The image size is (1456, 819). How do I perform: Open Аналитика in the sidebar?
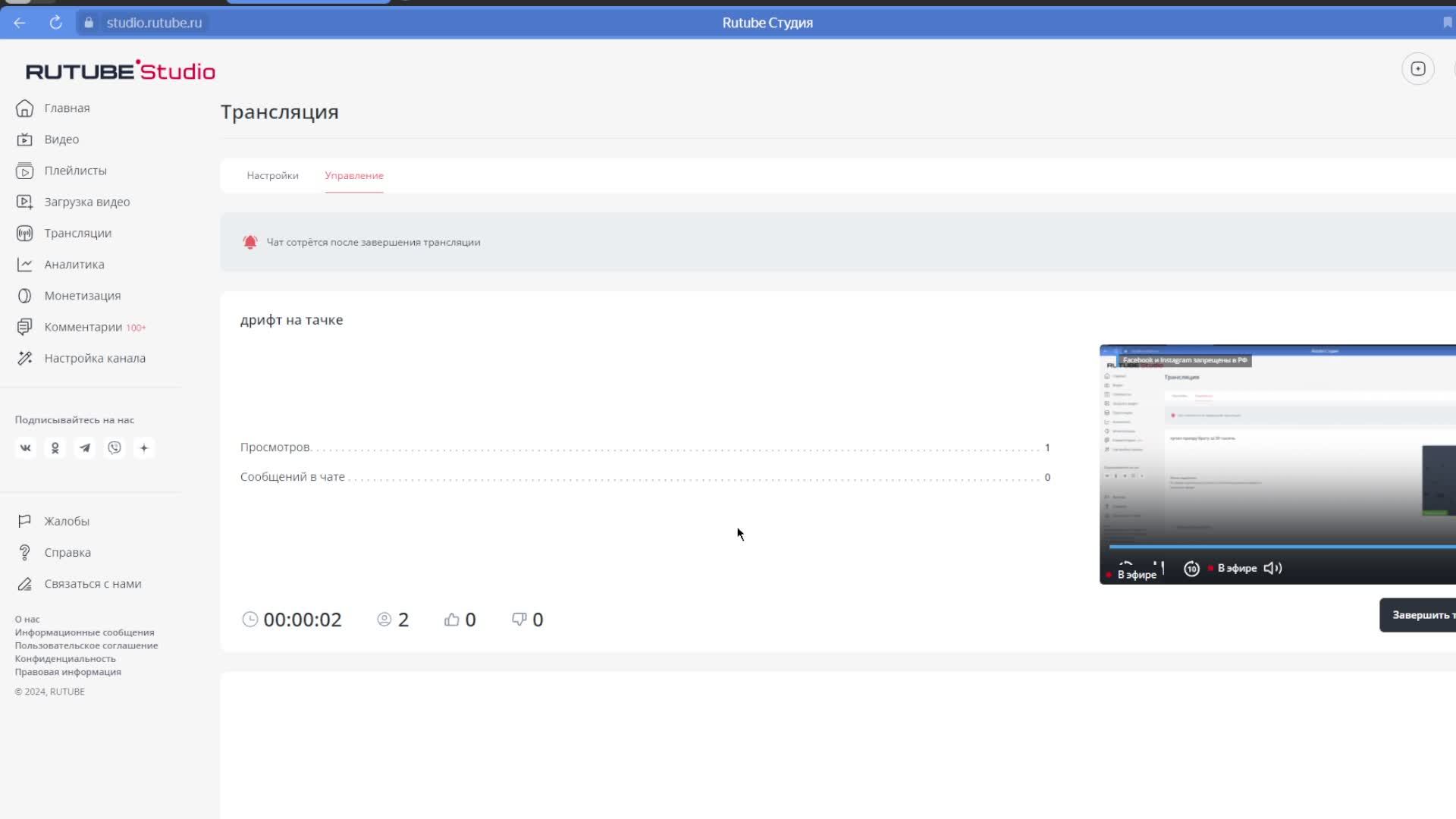(74, 264)
